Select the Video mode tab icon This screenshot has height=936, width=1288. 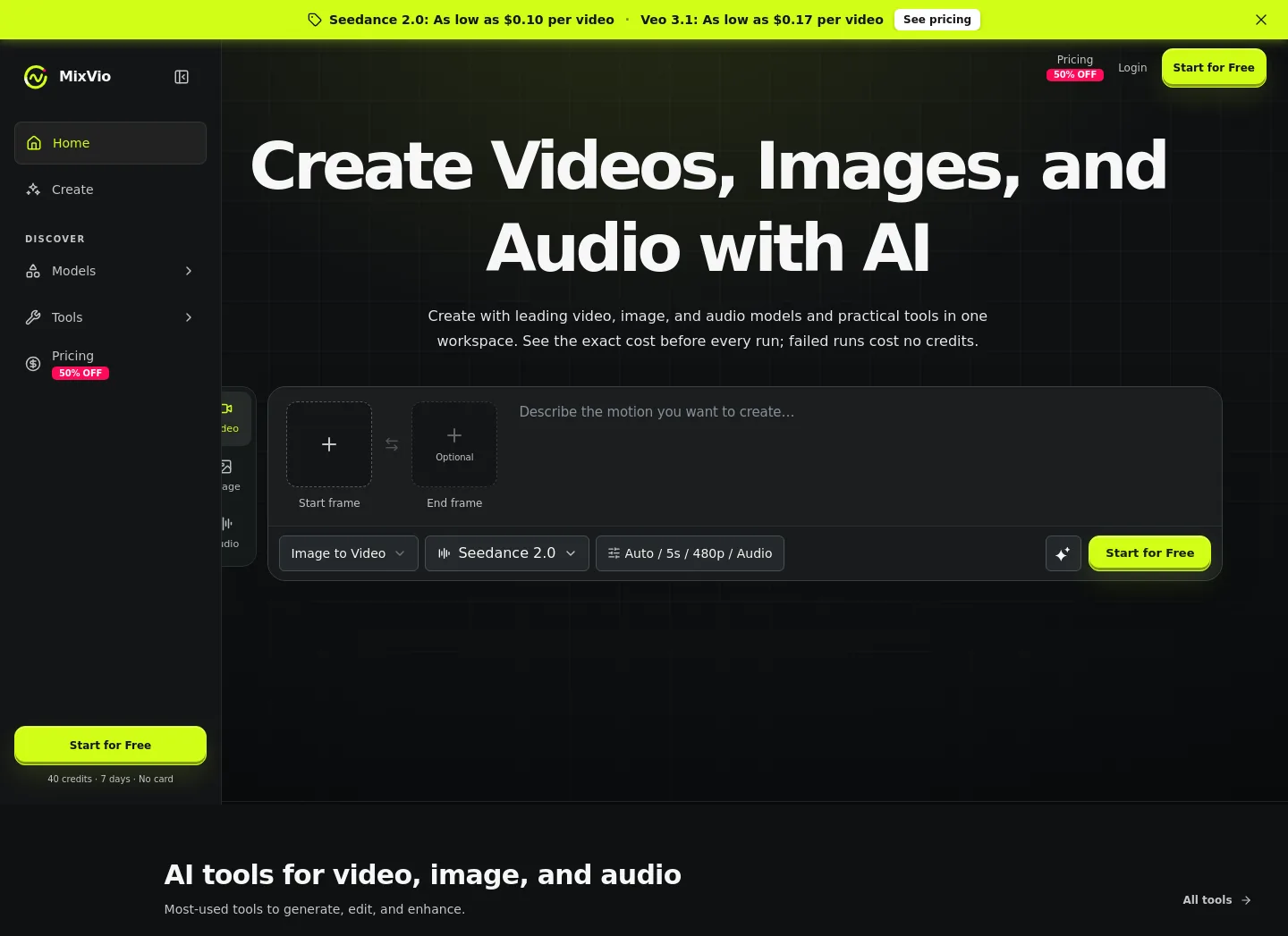coord(227,409)
